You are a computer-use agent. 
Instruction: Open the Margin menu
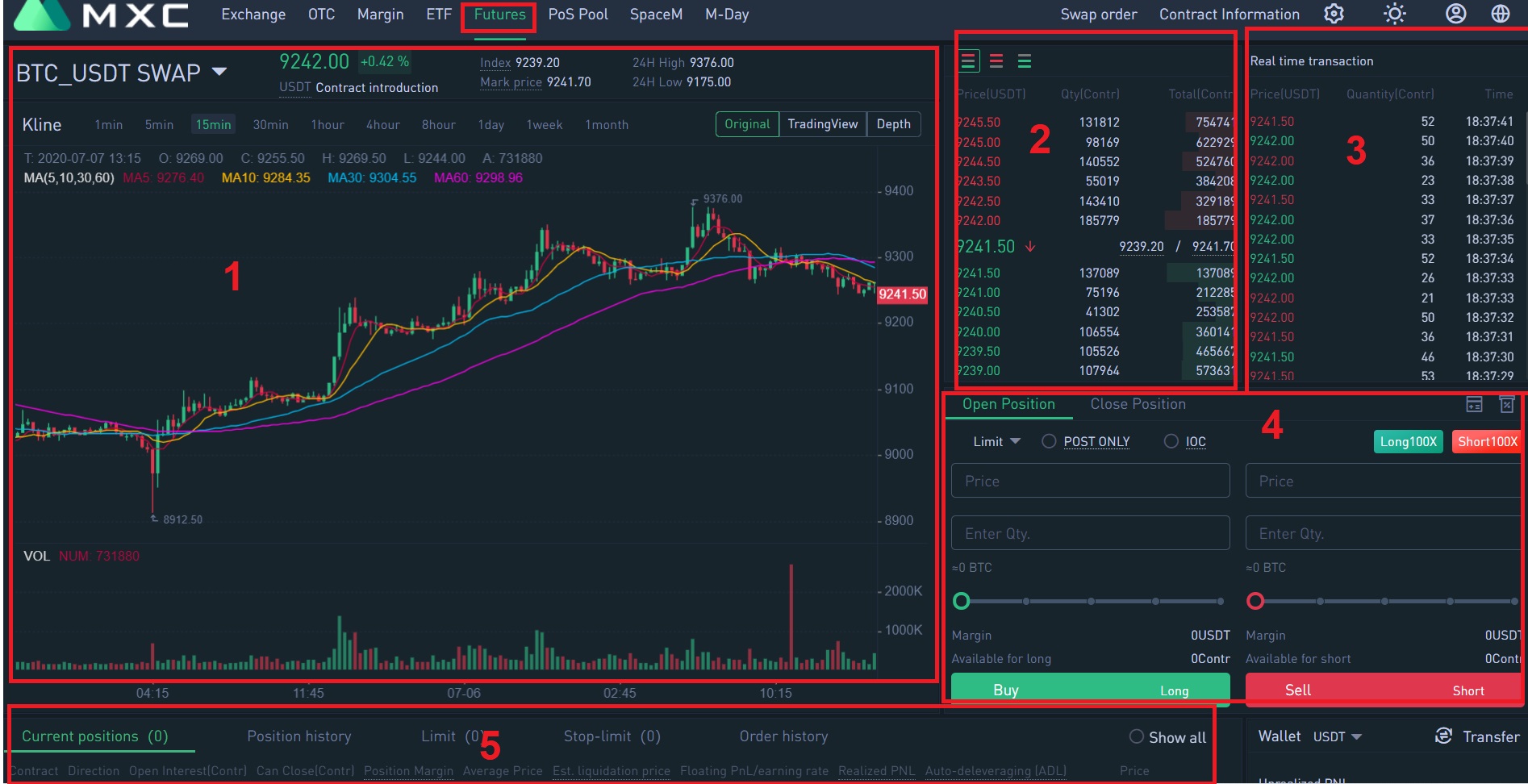coord(380,15)
